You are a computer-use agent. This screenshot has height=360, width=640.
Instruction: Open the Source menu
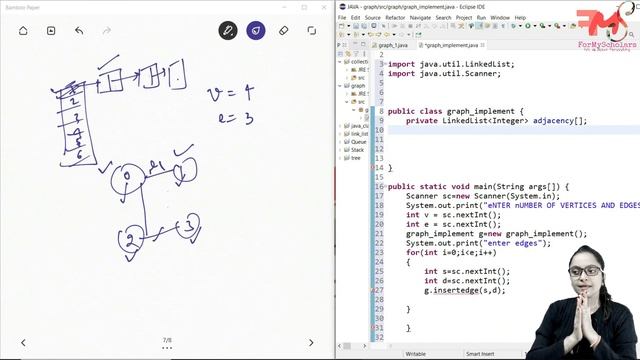tap(373, 18)
